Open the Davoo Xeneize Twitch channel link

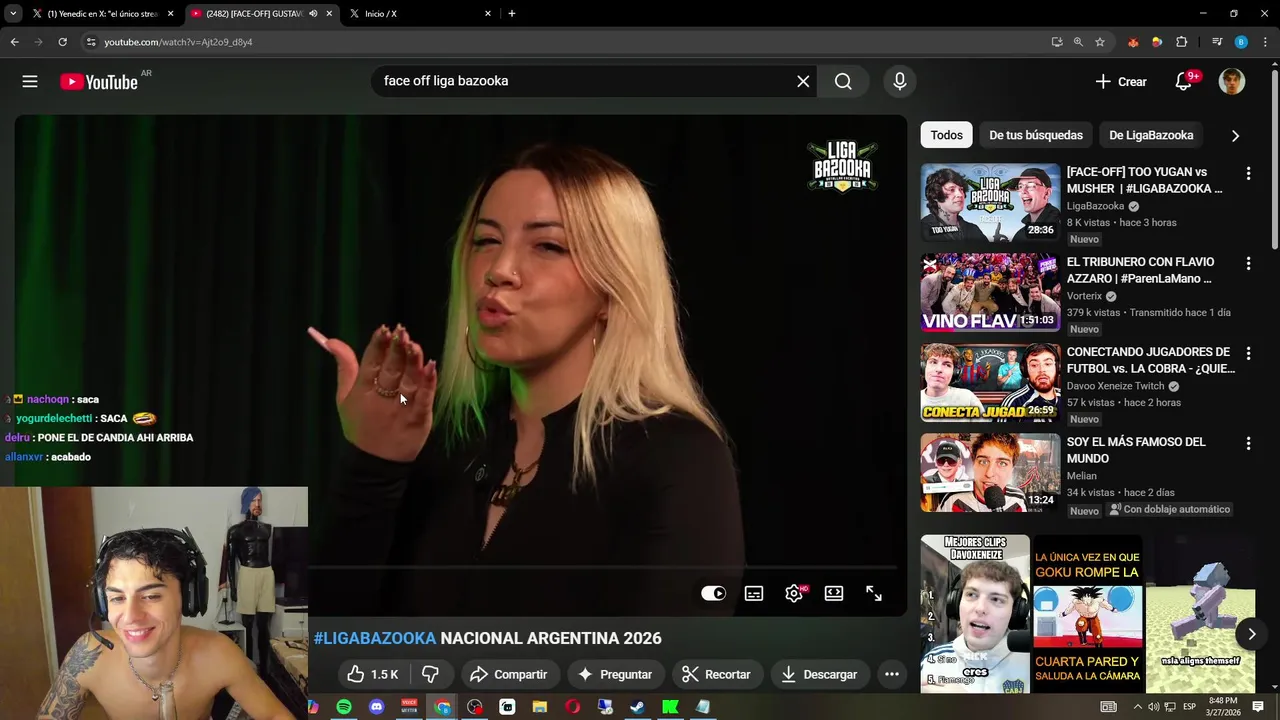[x=1115, y=386]
